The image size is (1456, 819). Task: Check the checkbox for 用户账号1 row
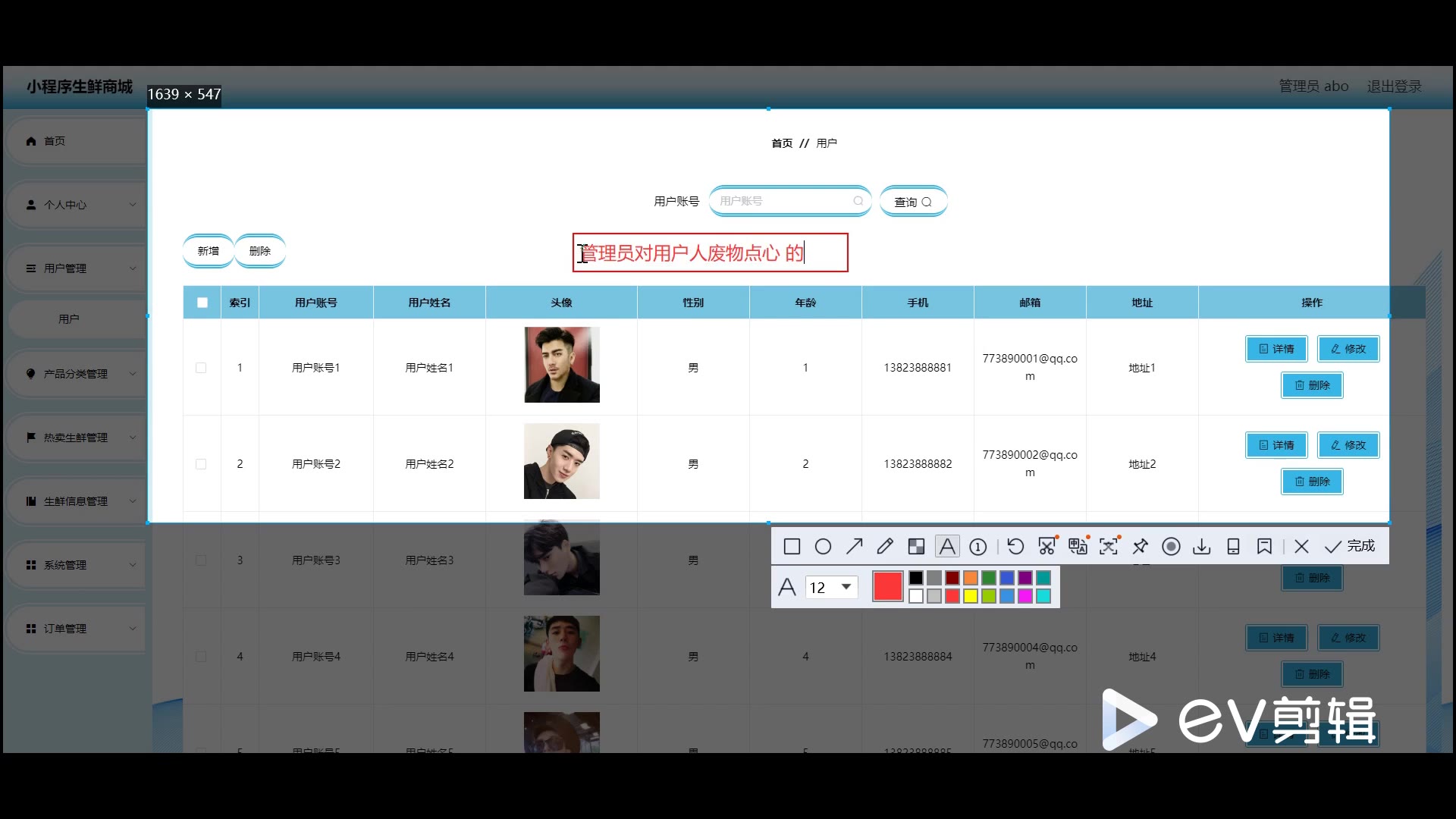click(201, 368)
